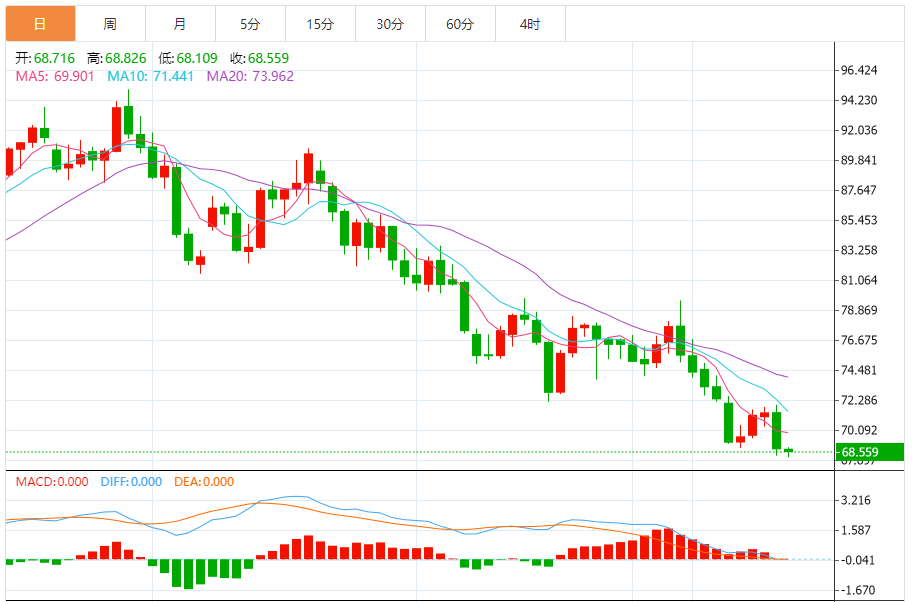Click the last small green candlestick
Screen dimensions: 914x602
[789, 451]
